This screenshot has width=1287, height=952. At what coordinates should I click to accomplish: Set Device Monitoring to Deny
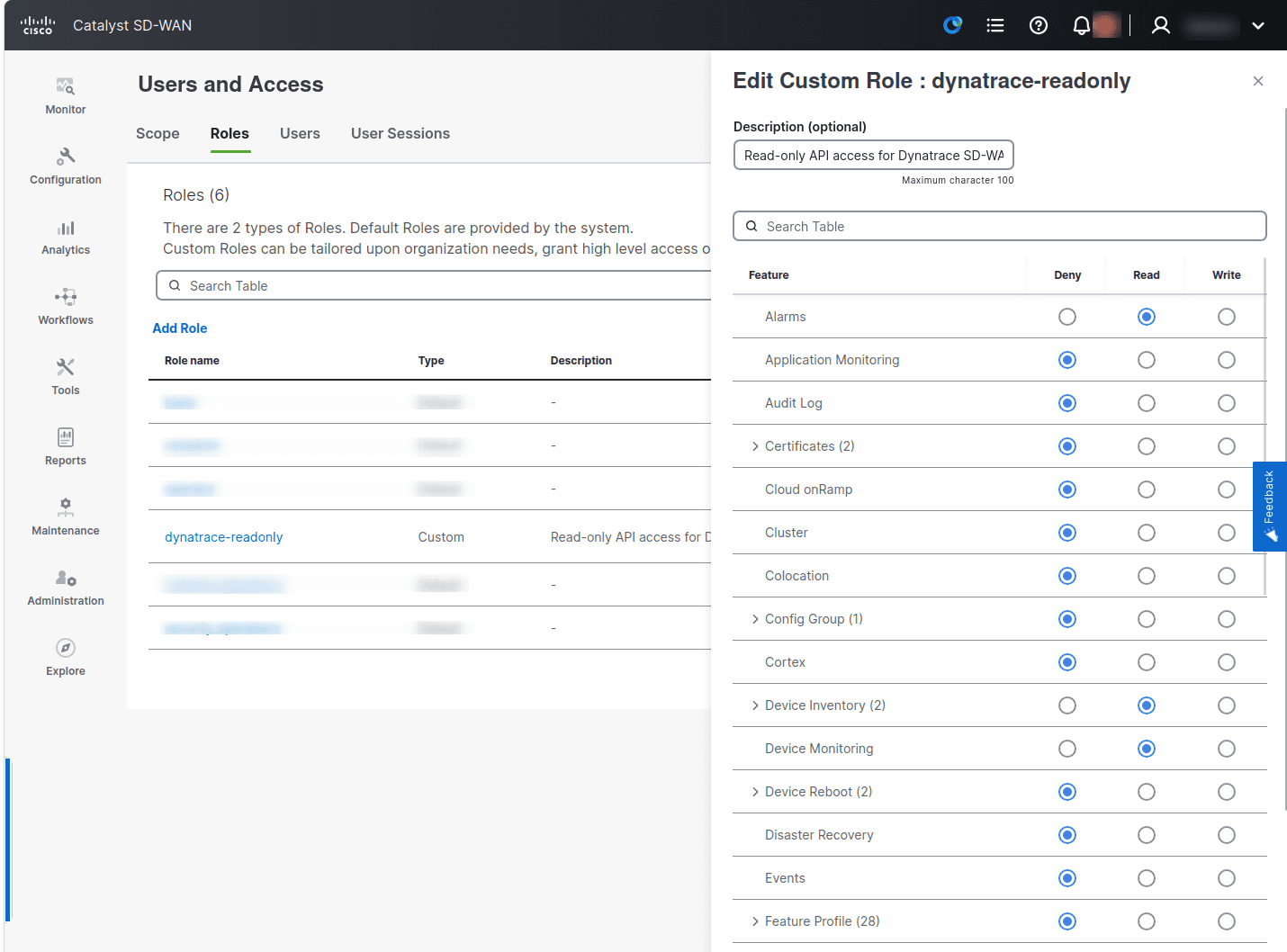[x=1067, y=749]
